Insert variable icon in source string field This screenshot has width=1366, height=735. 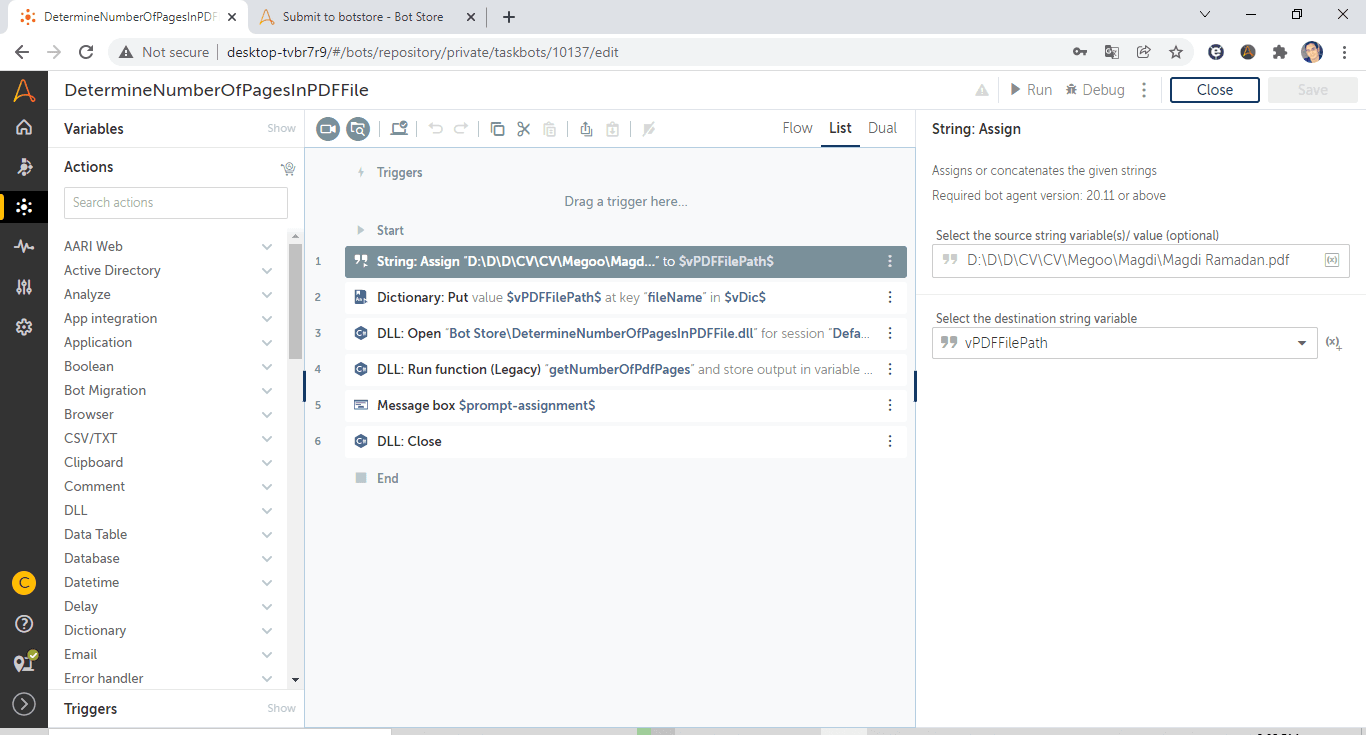click(x=1332, y=260)
